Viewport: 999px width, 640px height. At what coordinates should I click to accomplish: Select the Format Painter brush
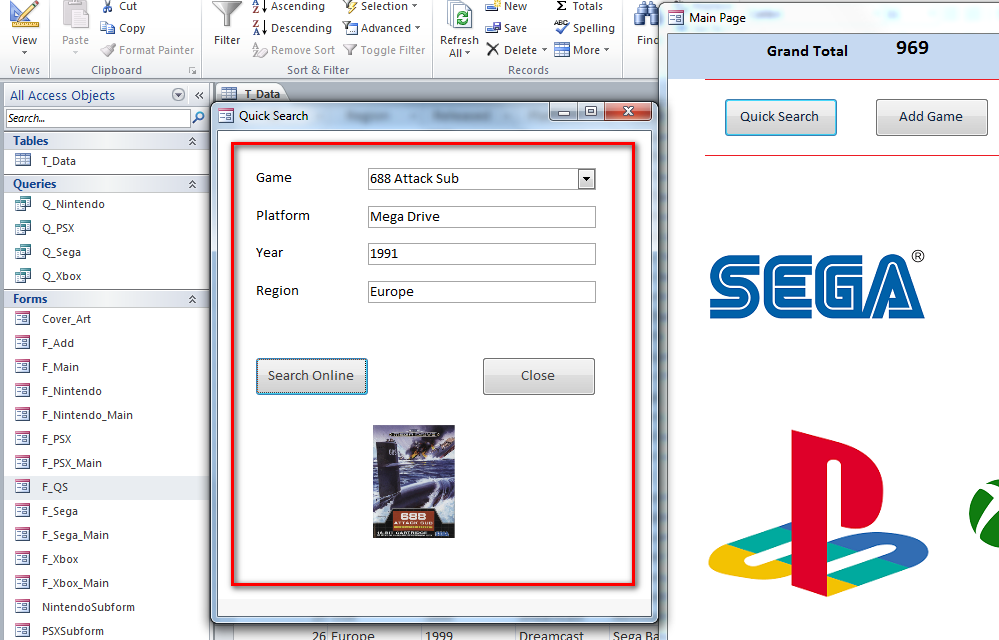147,50
